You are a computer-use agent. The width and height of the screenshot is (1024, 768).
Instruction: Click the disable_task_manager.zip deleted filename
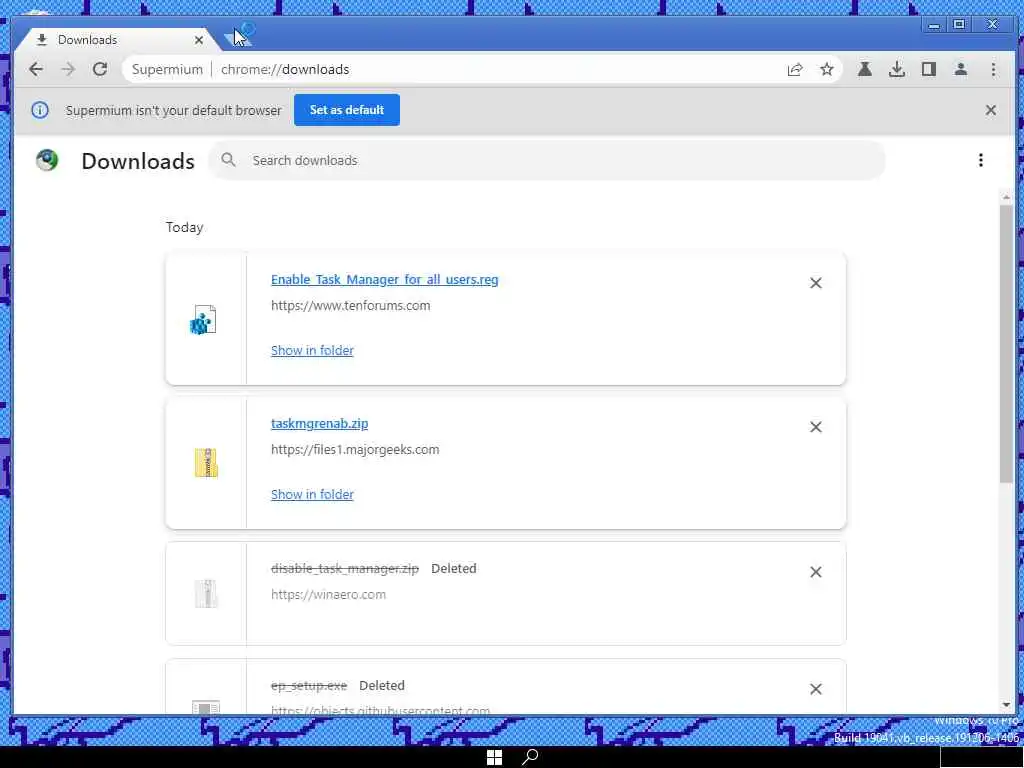345,568
